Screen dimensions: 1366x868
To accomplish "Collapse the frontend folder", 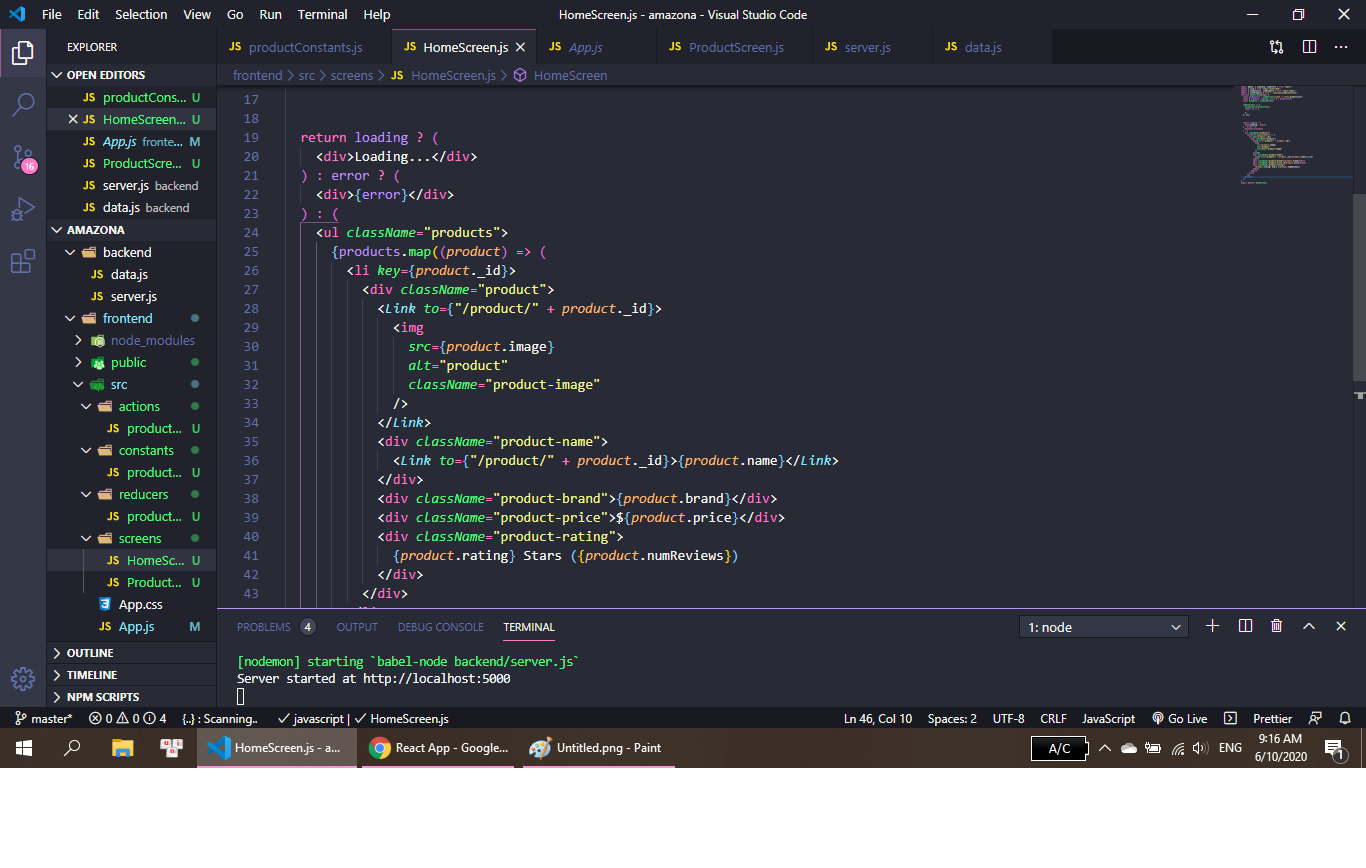I will pyautogui.click(x=131, y=318).
